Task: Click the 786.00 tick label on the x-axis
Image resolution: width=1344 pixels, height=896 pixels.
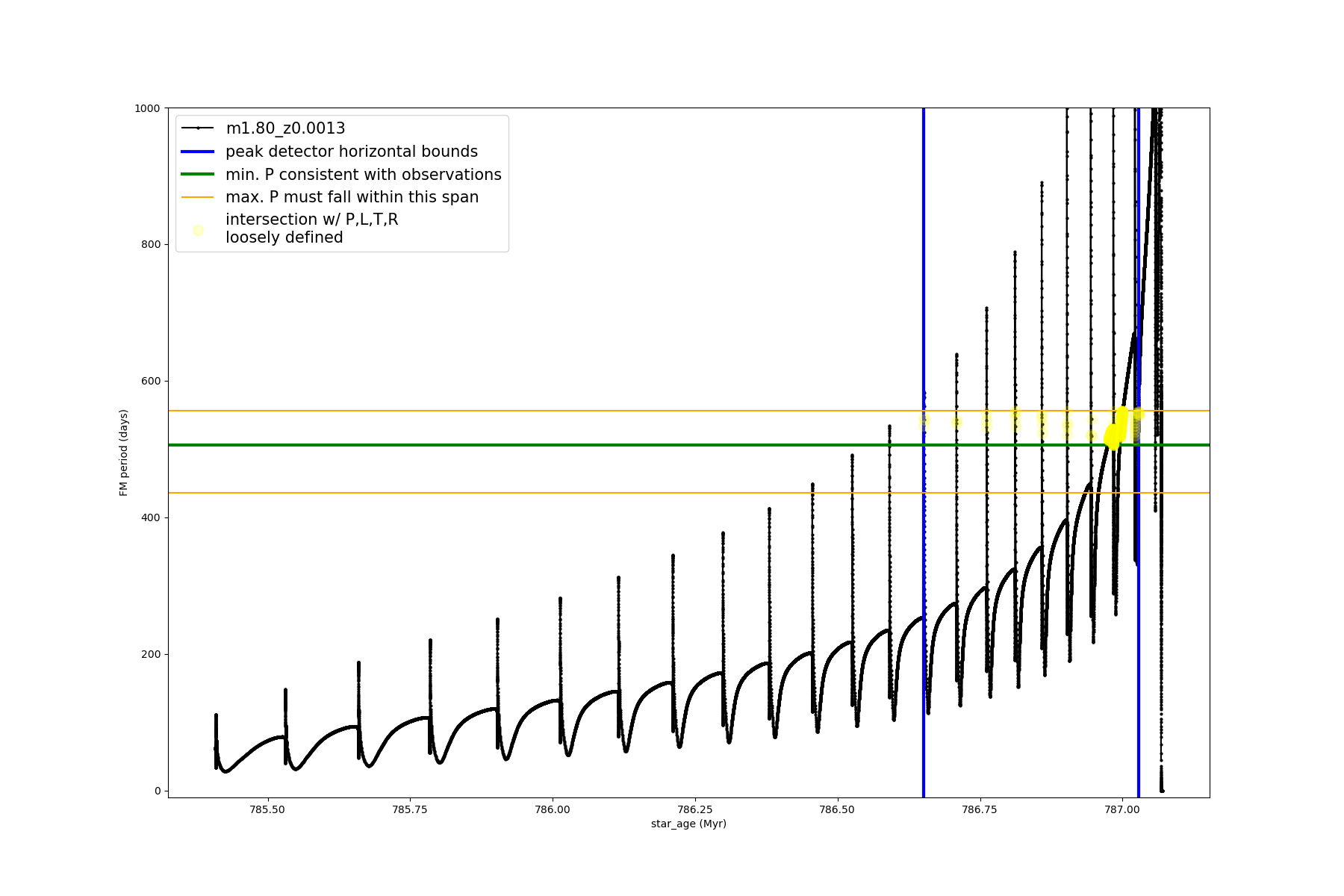Action: 552,809
